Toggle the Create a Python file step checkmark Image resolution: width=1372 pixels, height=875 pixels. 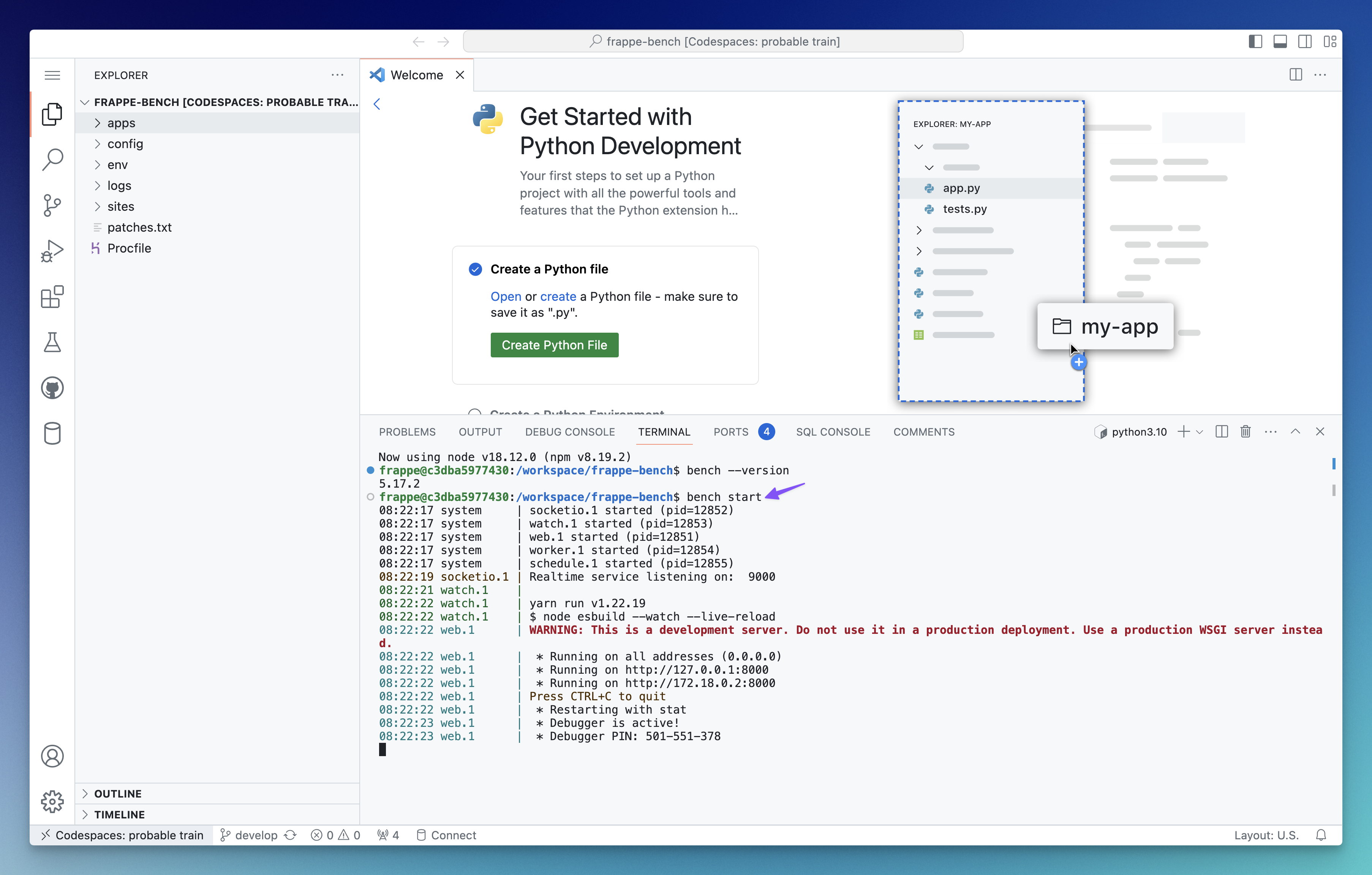point(475,269)
